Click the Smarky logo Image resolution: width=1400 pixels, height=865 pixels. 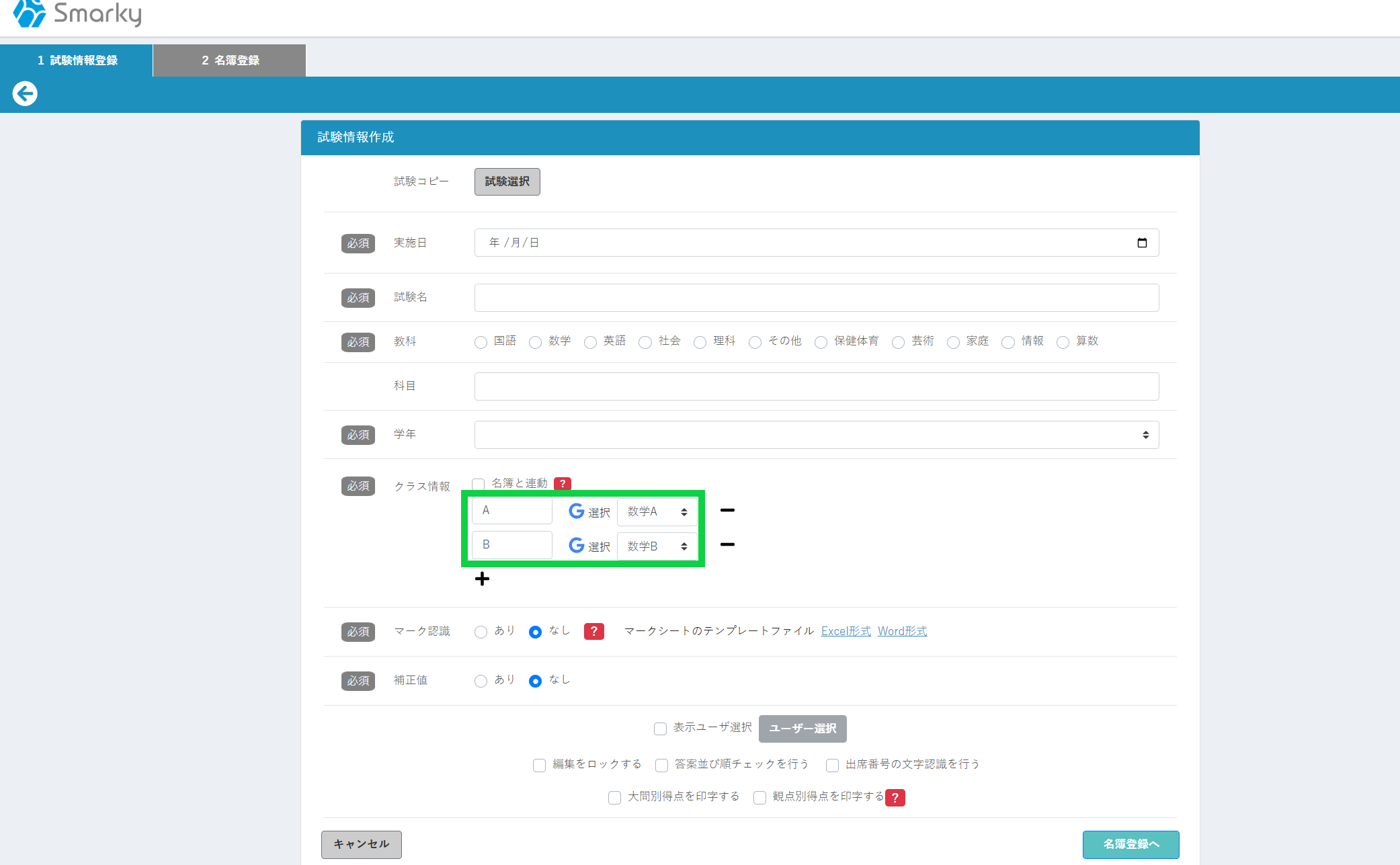pos(77,13)
